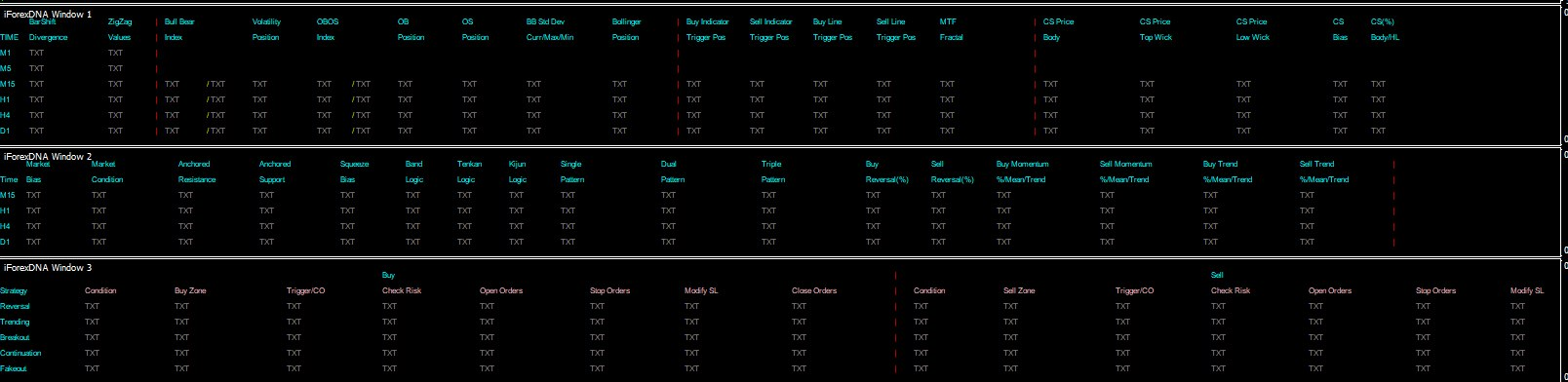Click the Squeeze Bias column header
1568x382 pixels.
point(354,172)
